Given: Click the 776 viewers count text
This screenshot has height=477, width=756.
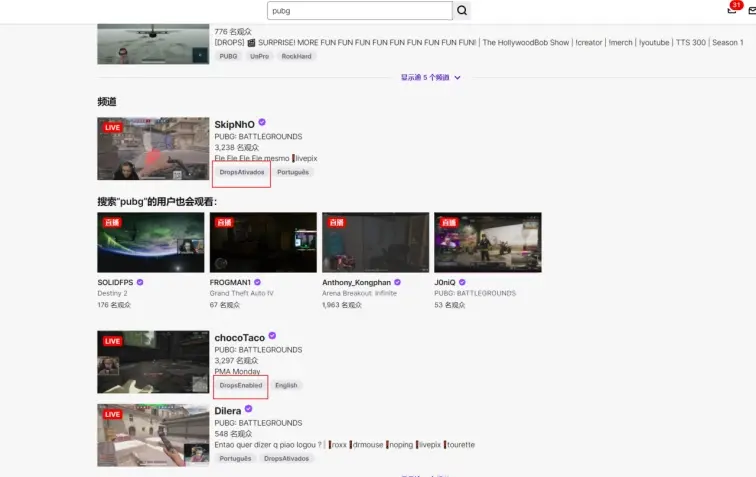Looking at the screenshot, I should (x=233, y=31).
